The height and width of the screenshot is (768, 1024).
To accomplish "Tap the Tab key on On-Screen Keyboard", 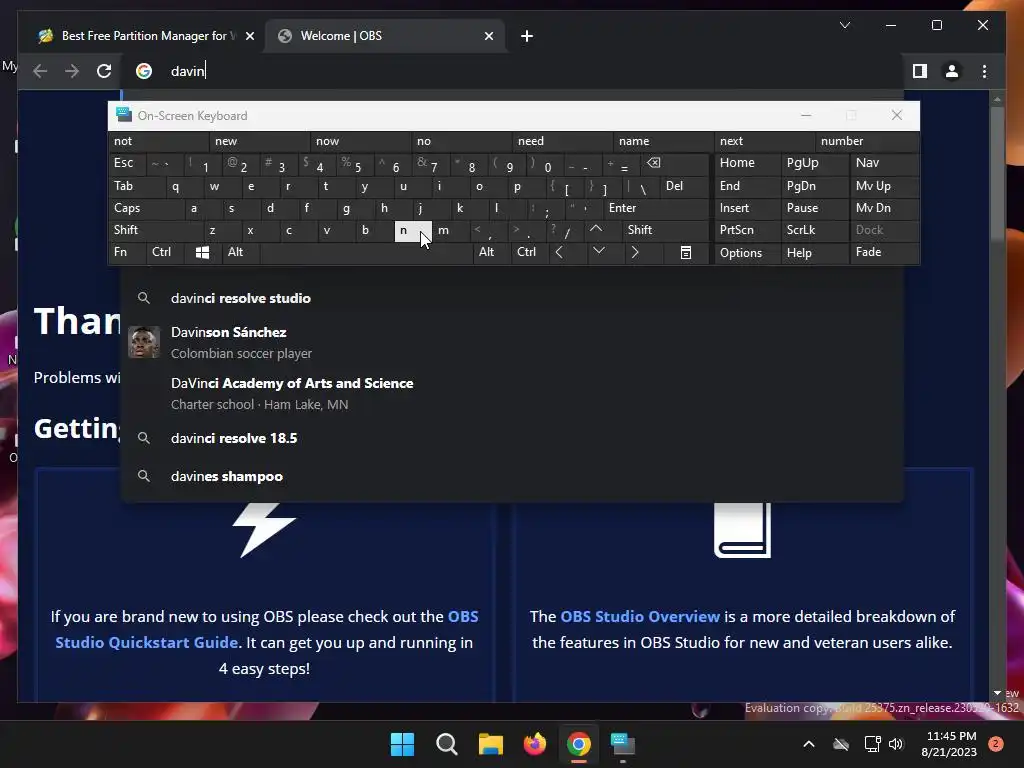I will (136, 186).
